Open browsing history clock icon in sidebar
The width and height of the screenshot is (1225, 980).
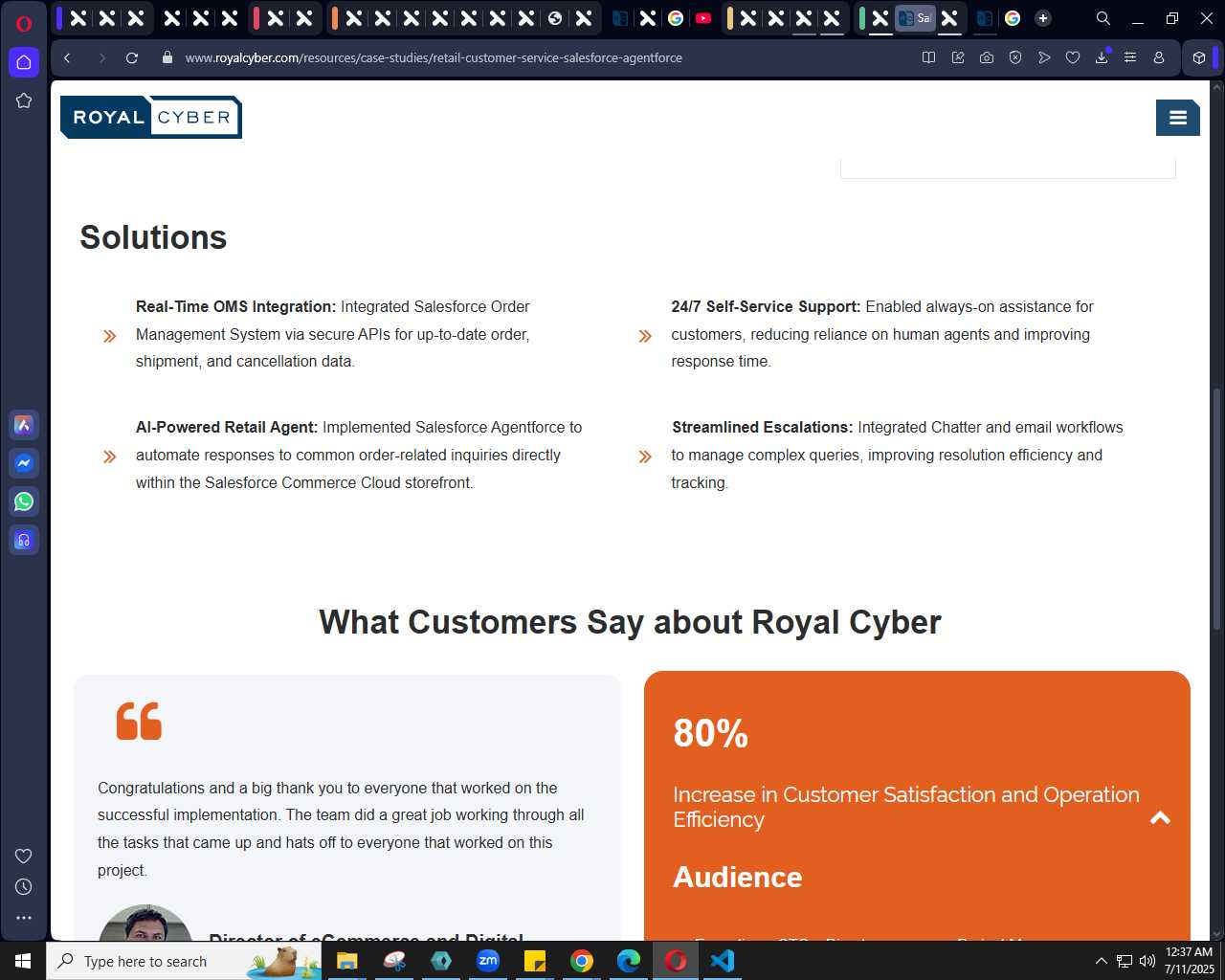(x=24, y=886)
